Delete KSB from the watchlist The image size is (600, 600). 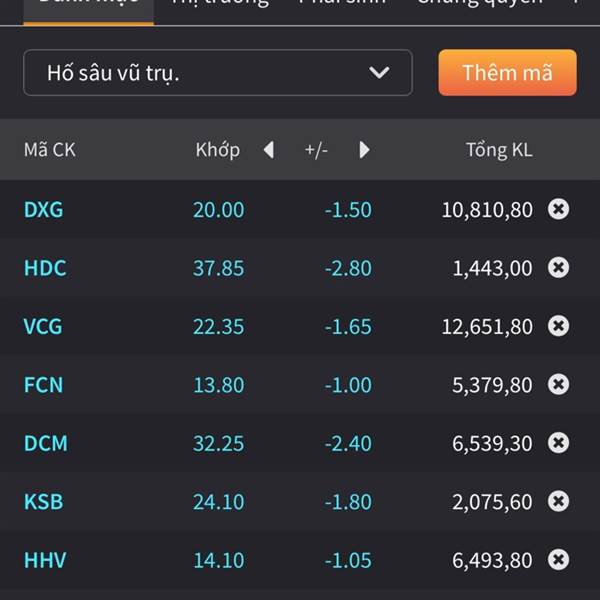[558, 501]
